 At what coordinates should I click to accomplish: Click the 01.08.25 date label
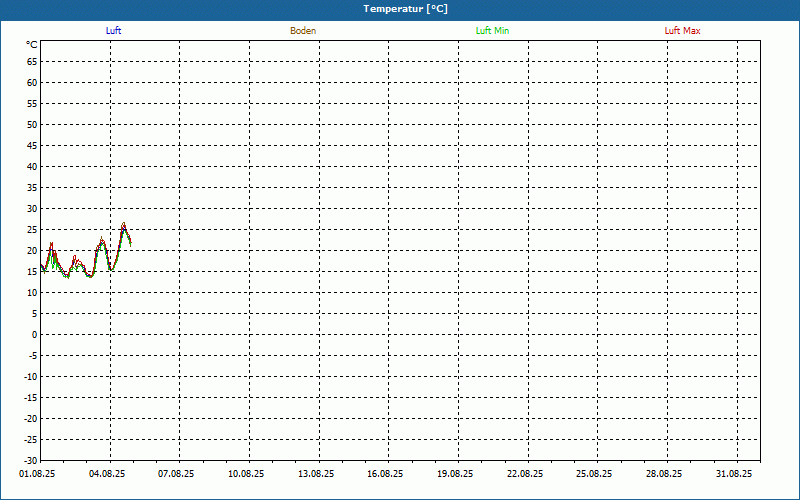pyautogui.click(x=37, y=474)
